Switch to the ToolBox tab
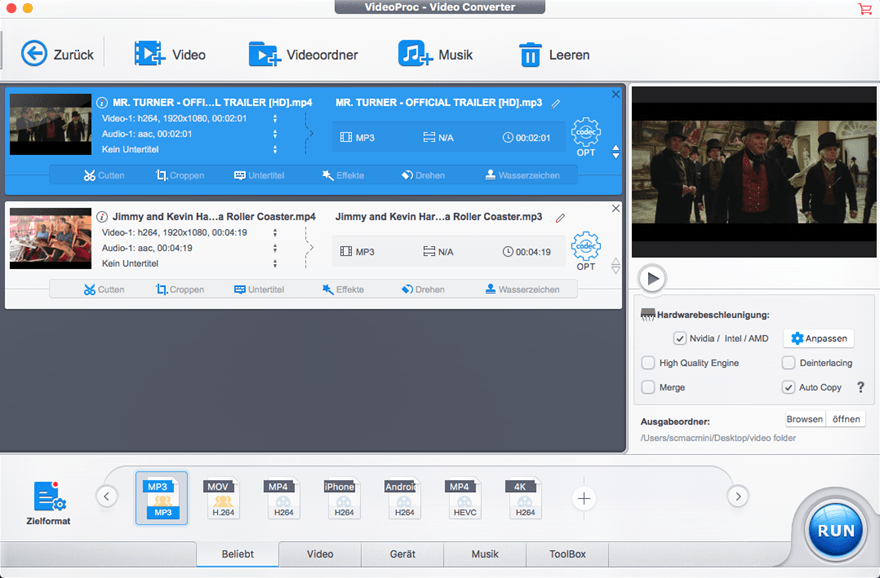Image resolution: width=880 pixels, height=578 pixels. pos(567,554)
